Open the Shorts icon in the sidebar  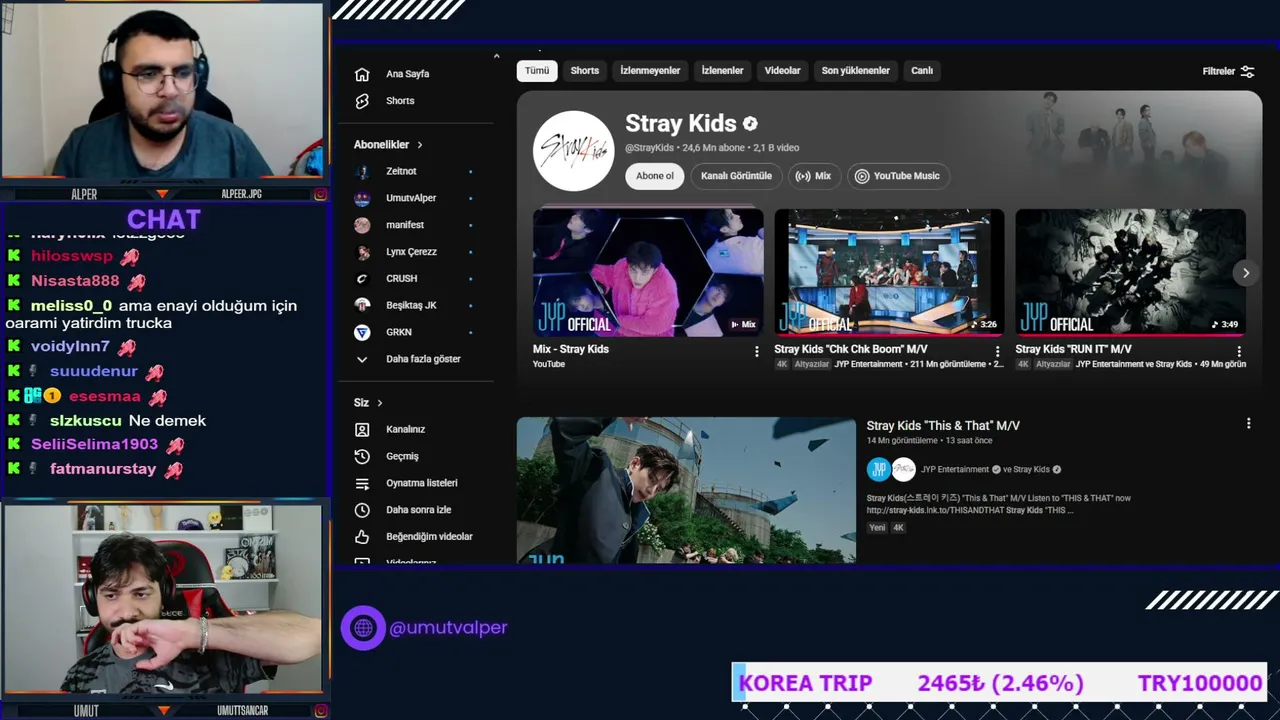(362, 101)
